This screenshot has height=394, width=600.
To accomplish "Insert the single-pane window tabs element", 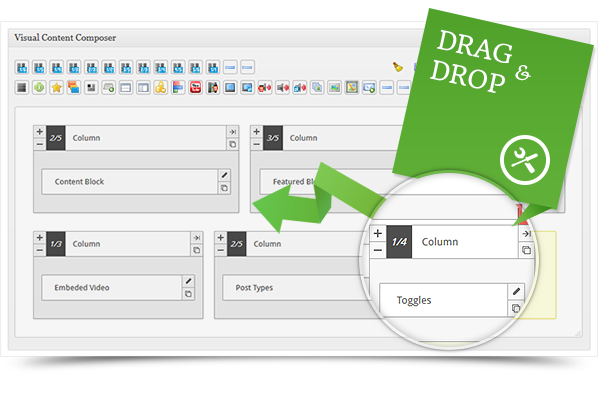I will click(126, 88).
